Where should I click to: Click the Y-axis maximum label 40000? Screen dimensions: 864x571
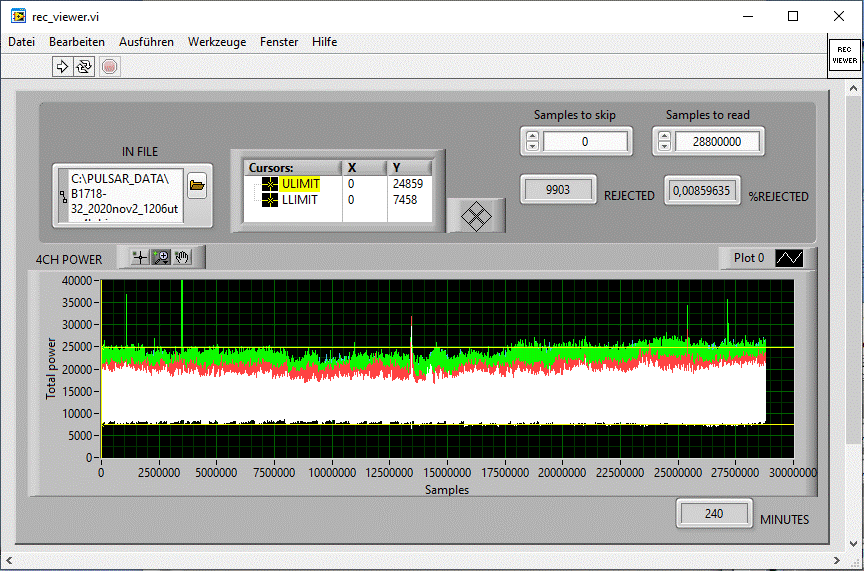click(x=77, y=281)
